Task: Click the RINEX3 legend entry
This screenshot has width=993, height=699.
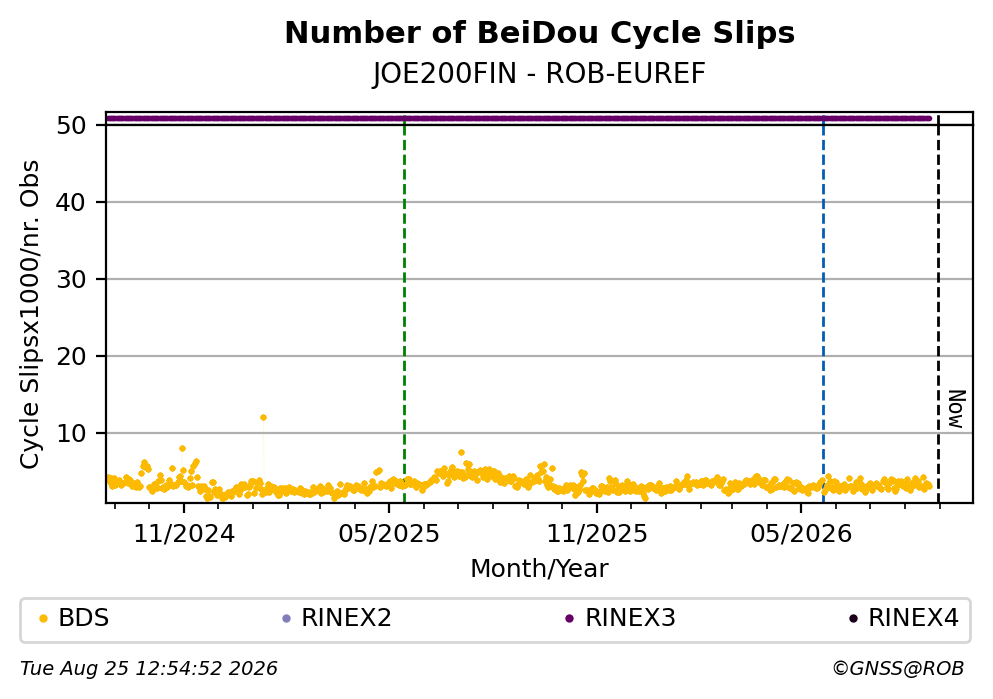Action: [621, 618]
